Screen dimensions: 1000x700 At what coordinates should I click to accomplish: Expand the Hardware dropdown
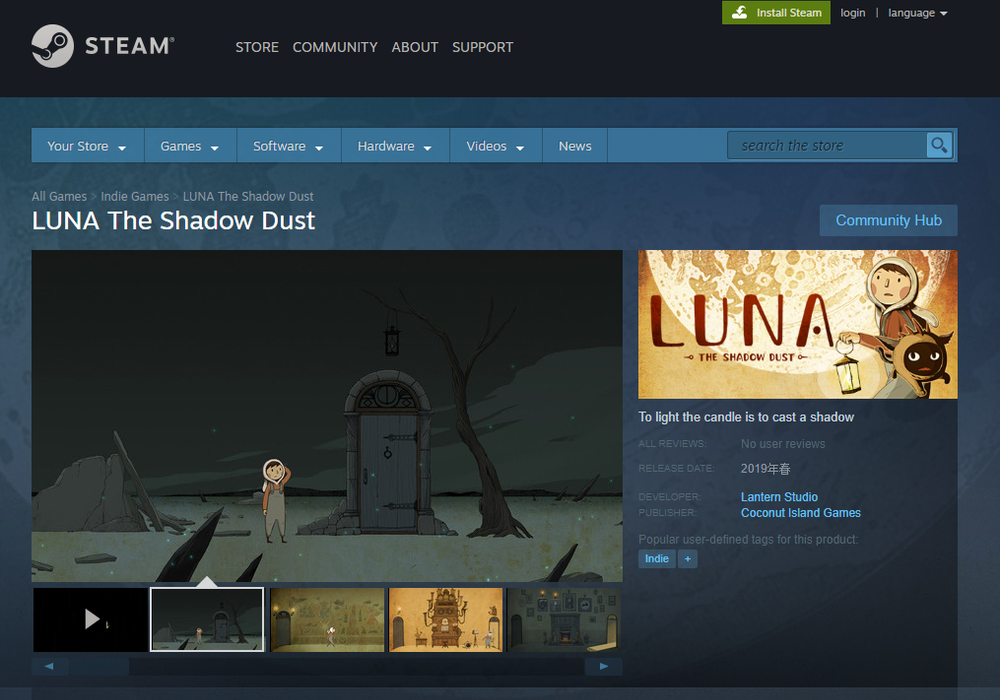(395, 146)
